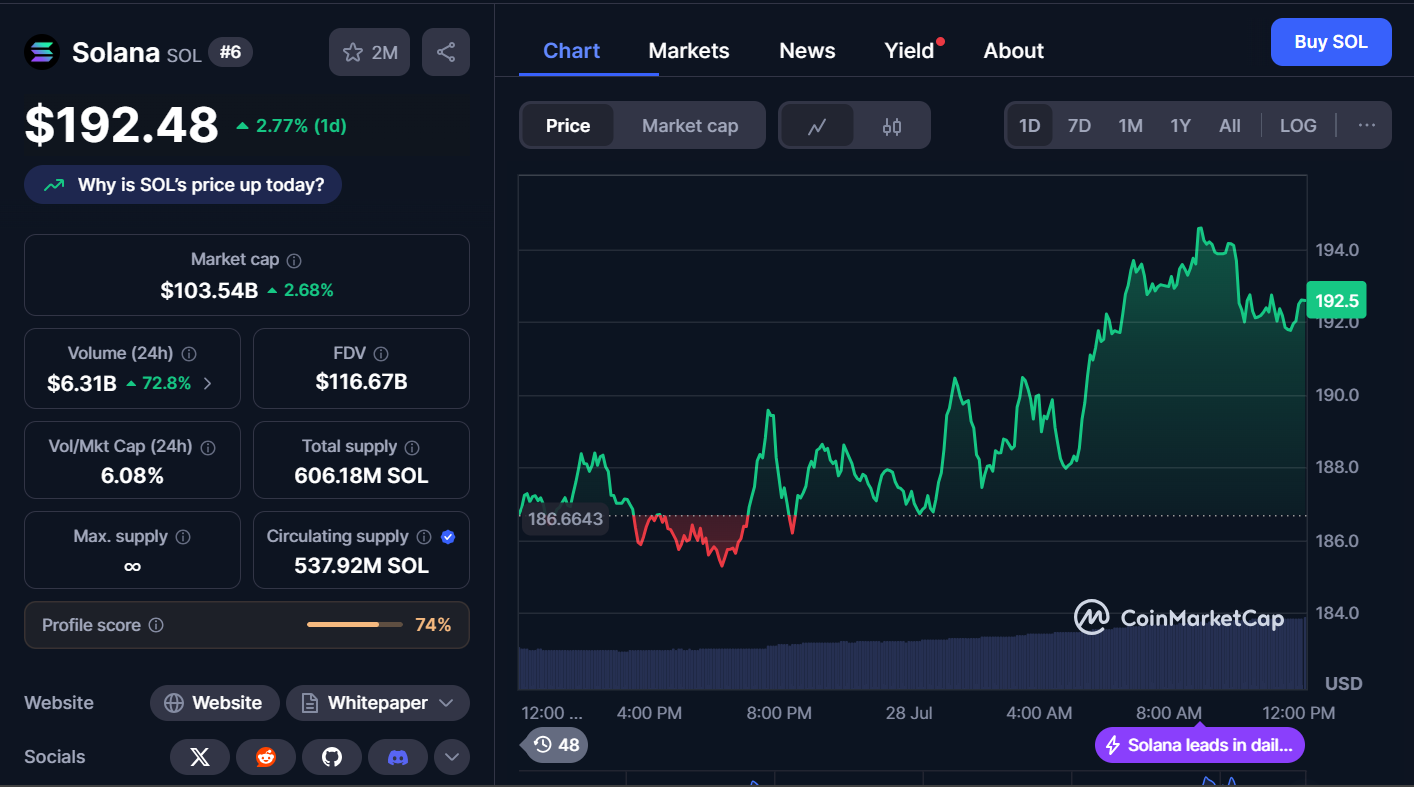Click the 192.5 current price label
Viewport: 1414px width, 787px height.
1336,301
